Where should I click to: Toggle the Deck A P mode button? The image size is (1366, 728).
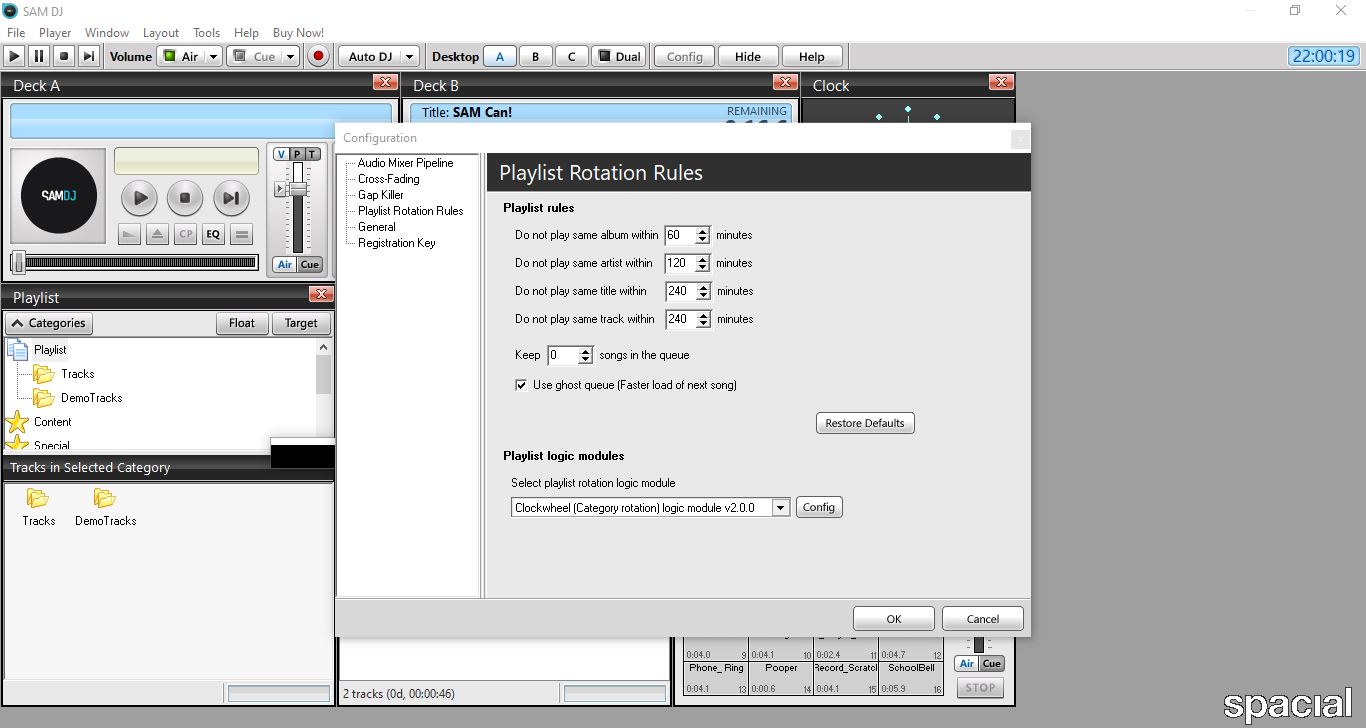pos(297,154)
